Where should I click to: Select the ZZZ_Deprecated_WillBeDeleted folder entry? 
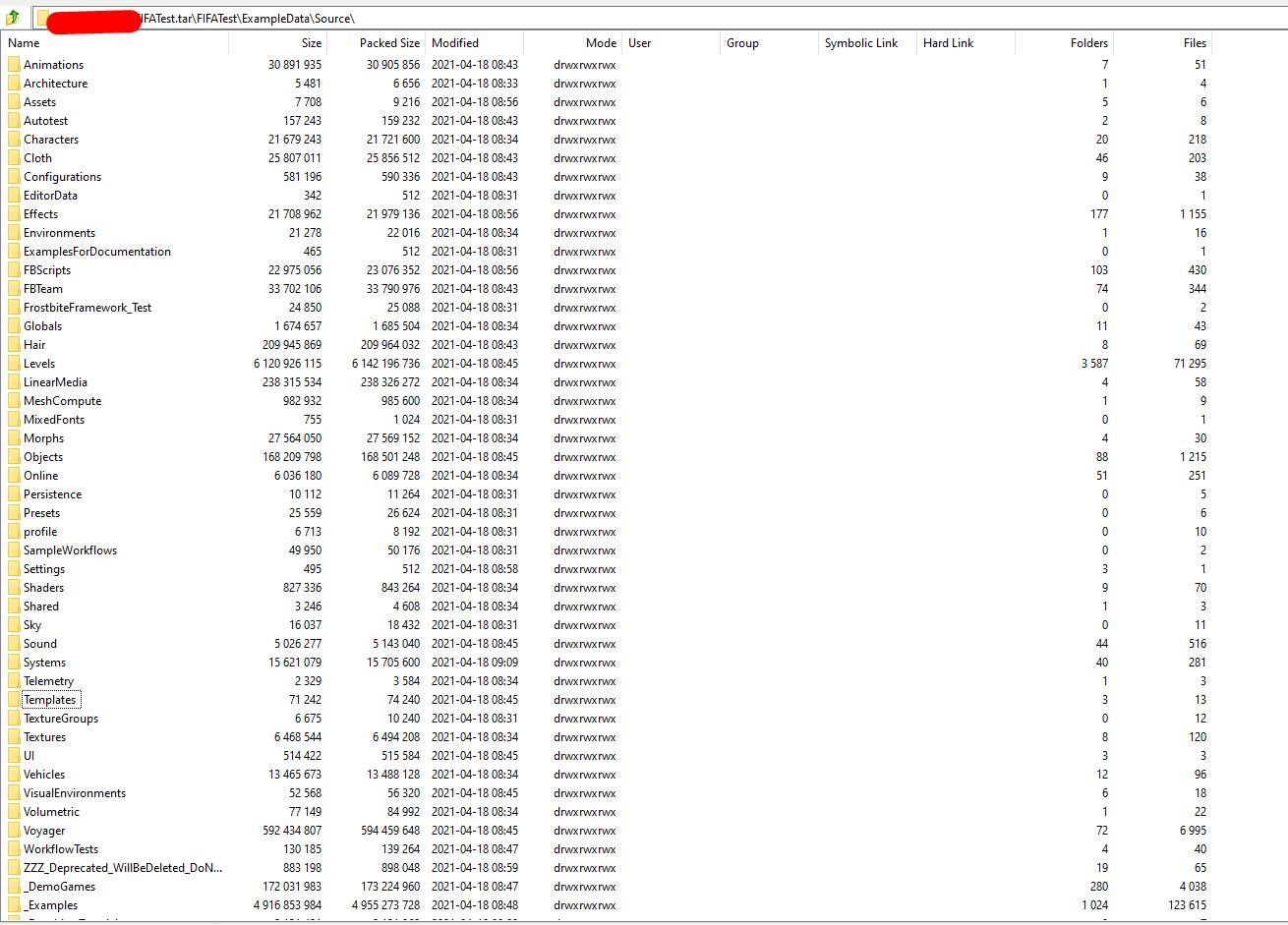123,868
